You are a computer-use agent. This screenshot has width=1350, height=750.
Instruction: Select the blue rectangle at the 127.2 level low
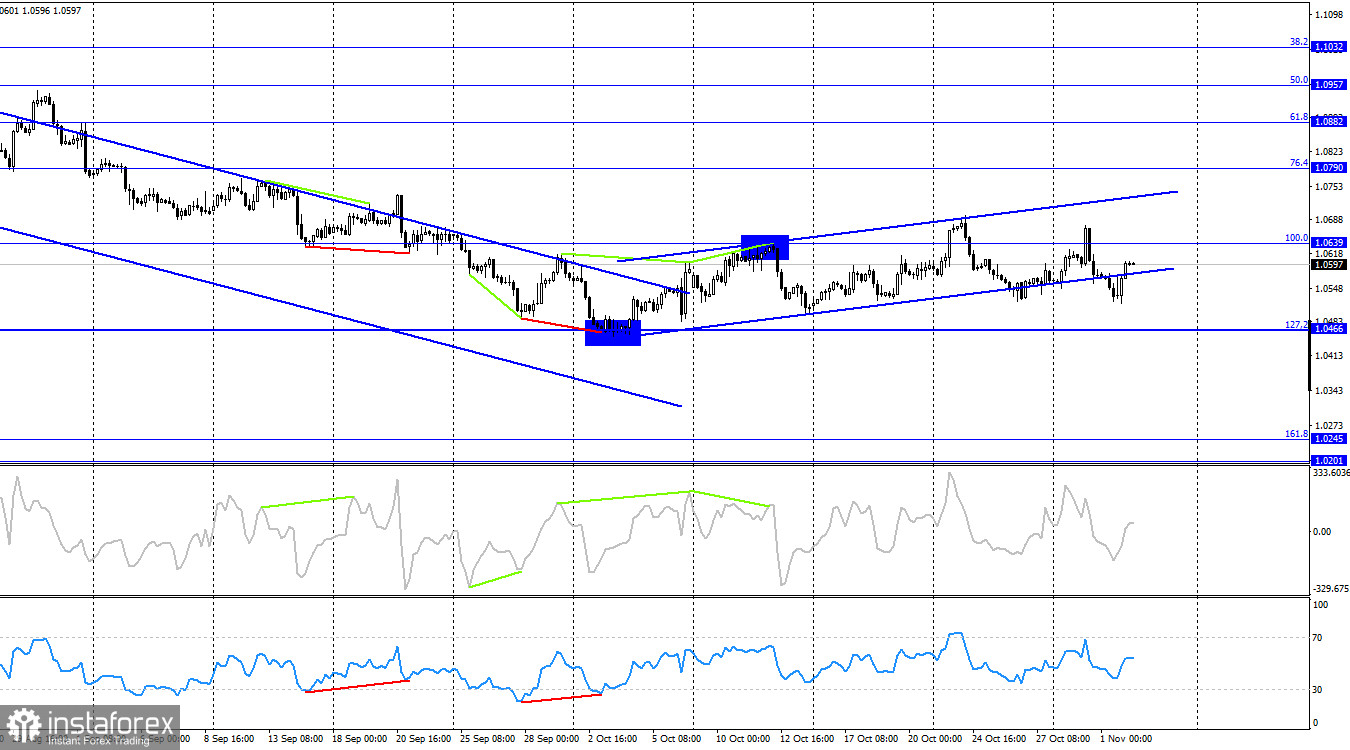[613, 333]
